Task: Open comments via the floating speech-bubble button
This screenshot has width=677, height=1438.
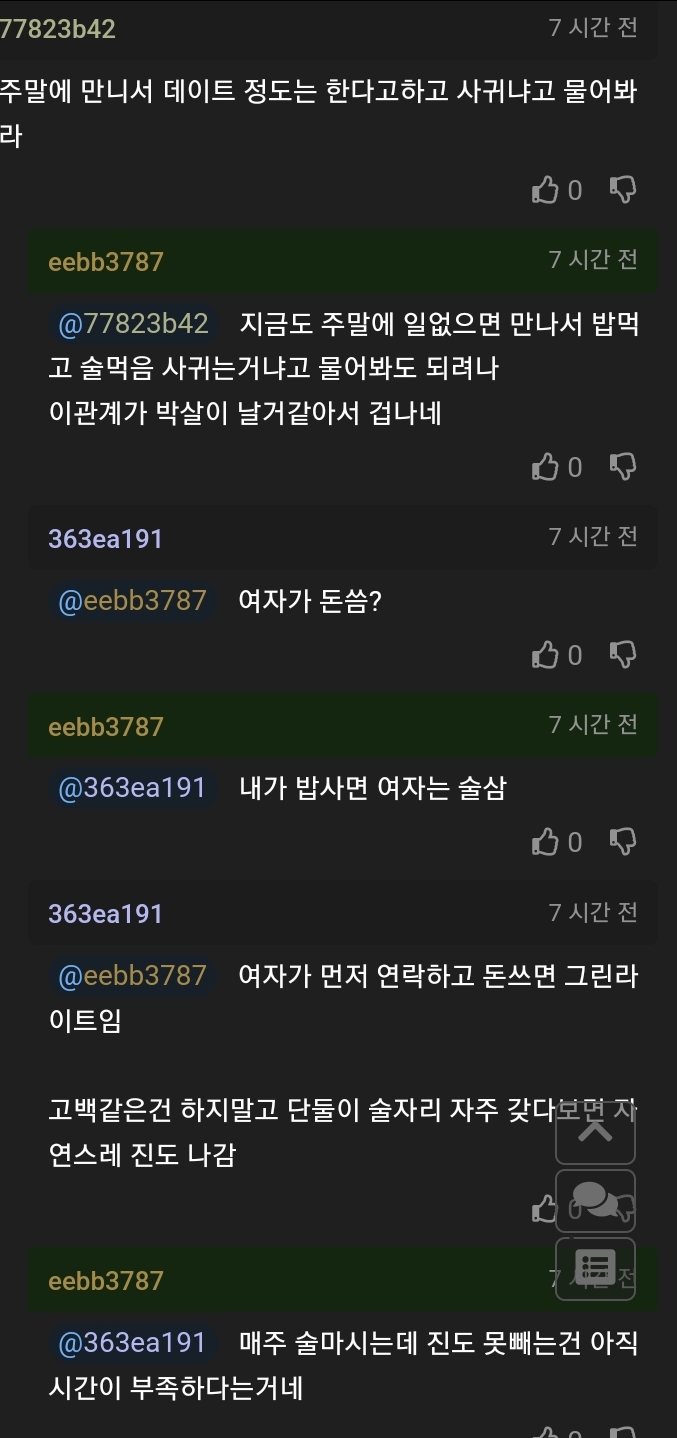Action: click(595, 1200)
